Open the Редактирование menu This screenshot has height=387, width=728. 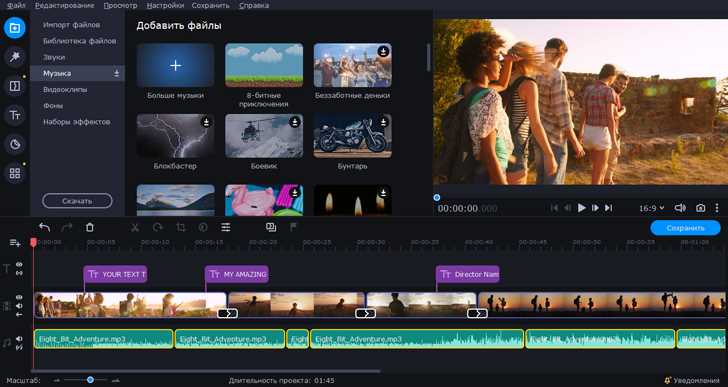tap(65, 6)
